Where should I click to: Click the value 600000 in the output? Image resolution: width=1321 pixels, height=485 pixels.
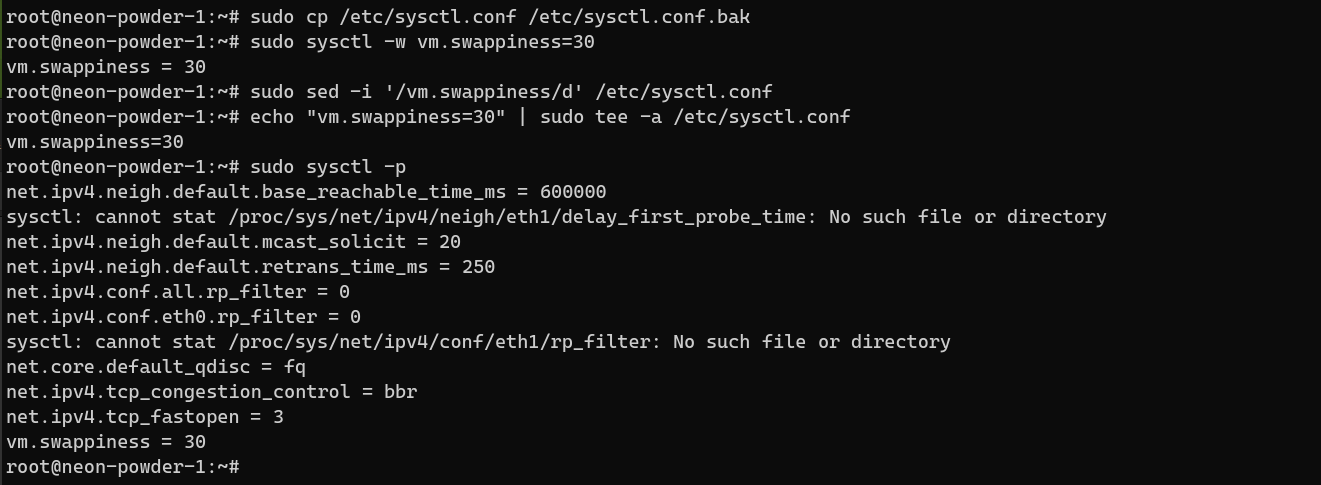573,192
